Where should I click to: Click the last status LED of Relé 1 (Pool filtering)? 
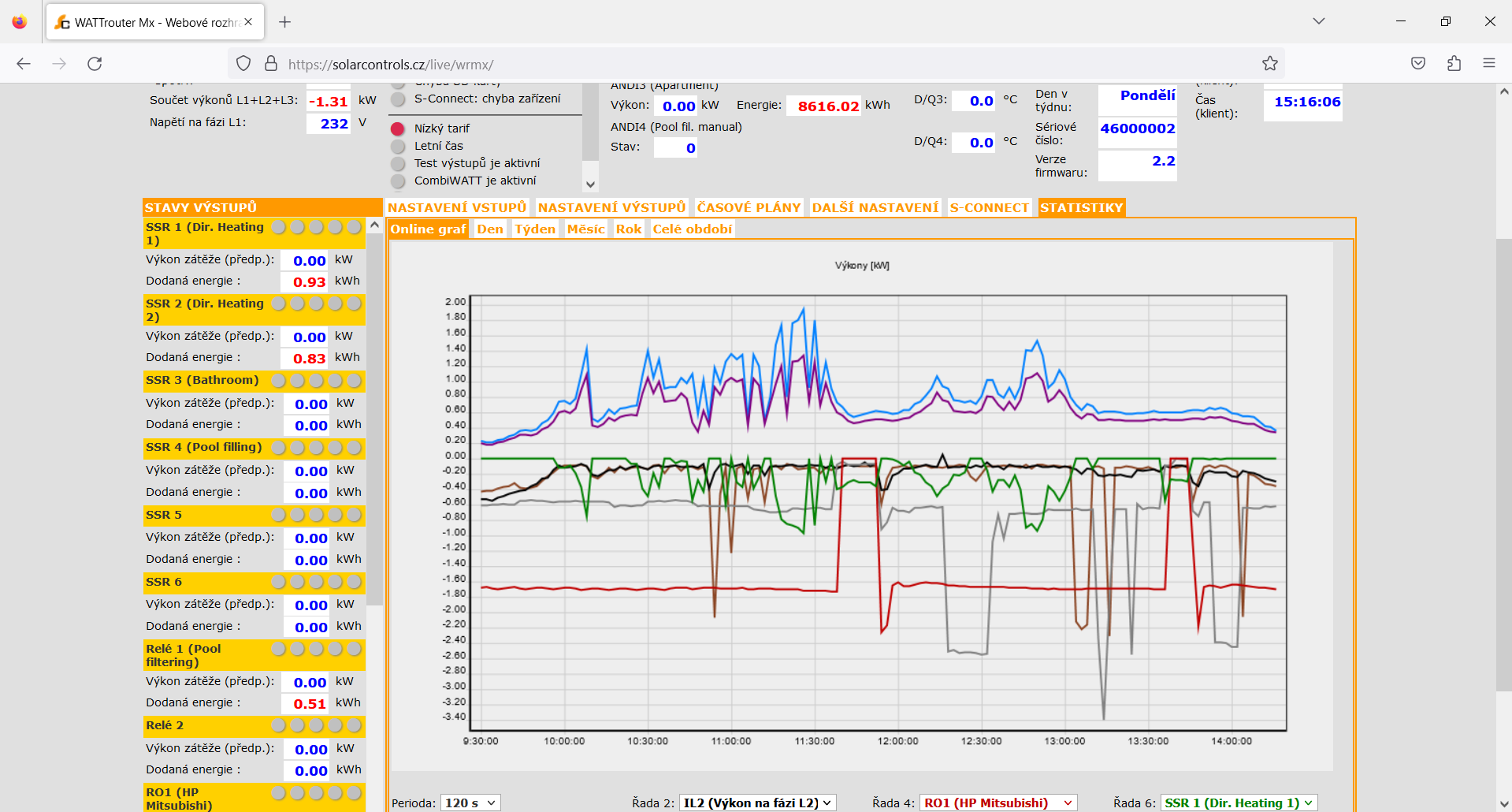tap(355, 650)
